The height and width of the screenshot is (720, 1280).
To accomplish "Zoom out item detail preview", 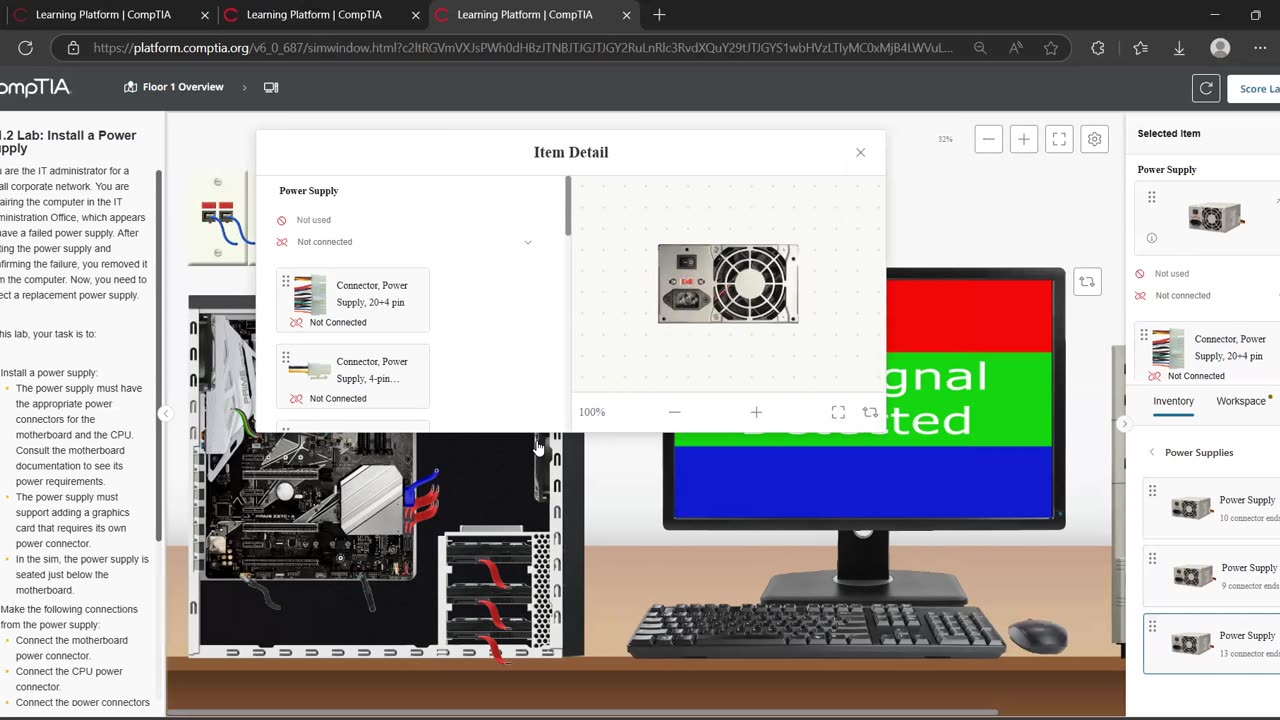I will pyautogui.click(x=674, y=412).
